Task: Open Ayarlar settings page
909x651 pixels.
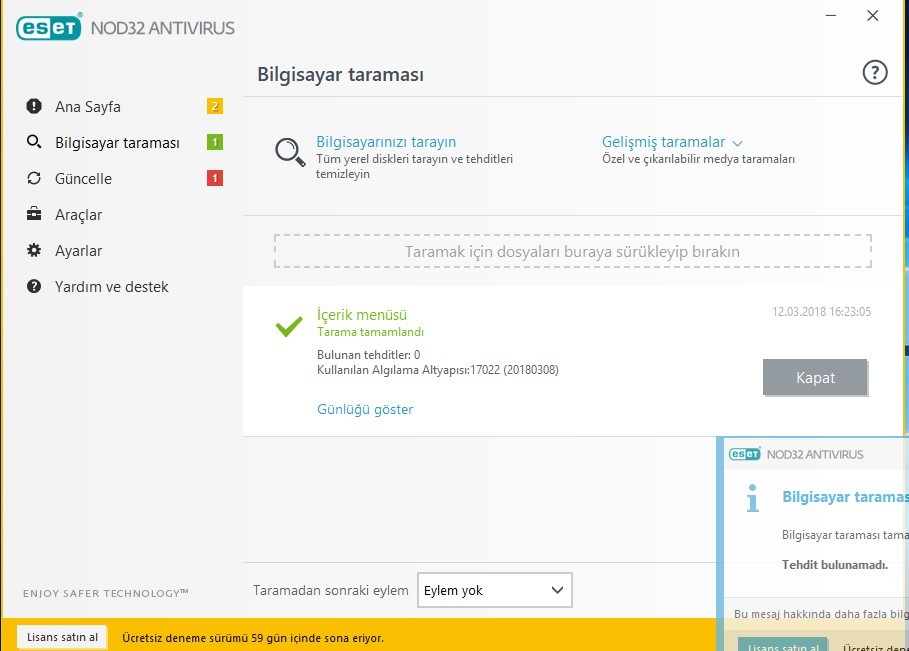Action: pyautogui.click(x=78, y=250)
